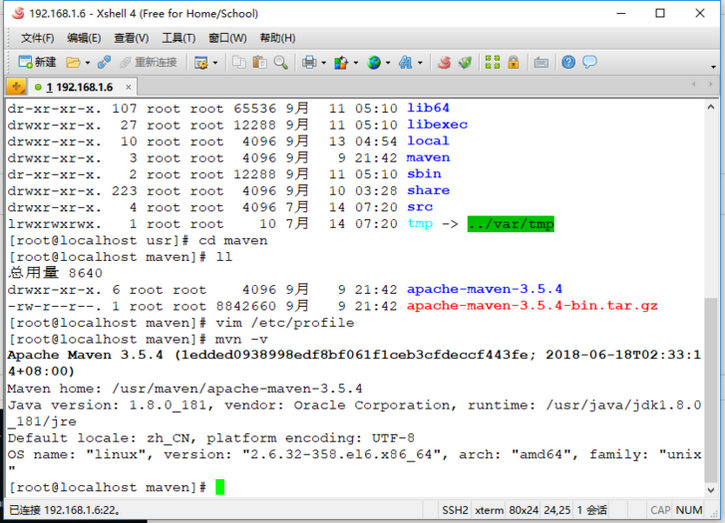Expand the open folder dropdown arrow
The image size is (725, 523).
click(87, 62)
